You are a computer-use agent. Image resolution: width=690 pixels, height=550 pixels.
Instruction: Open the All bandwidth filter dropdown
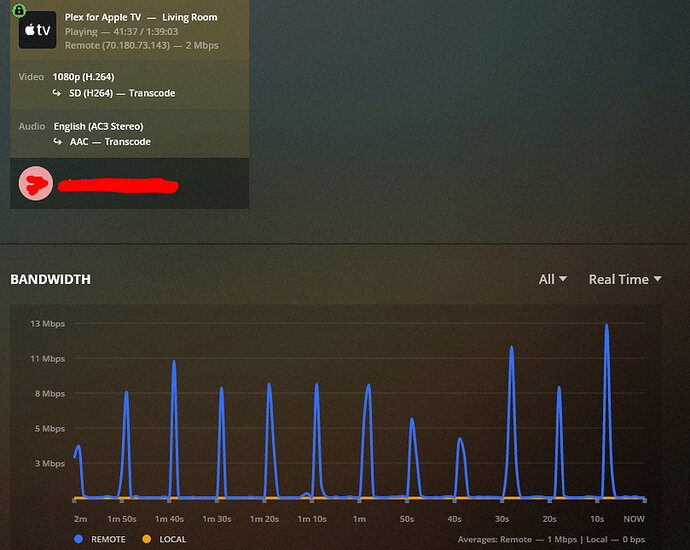[x=553, y=279]
